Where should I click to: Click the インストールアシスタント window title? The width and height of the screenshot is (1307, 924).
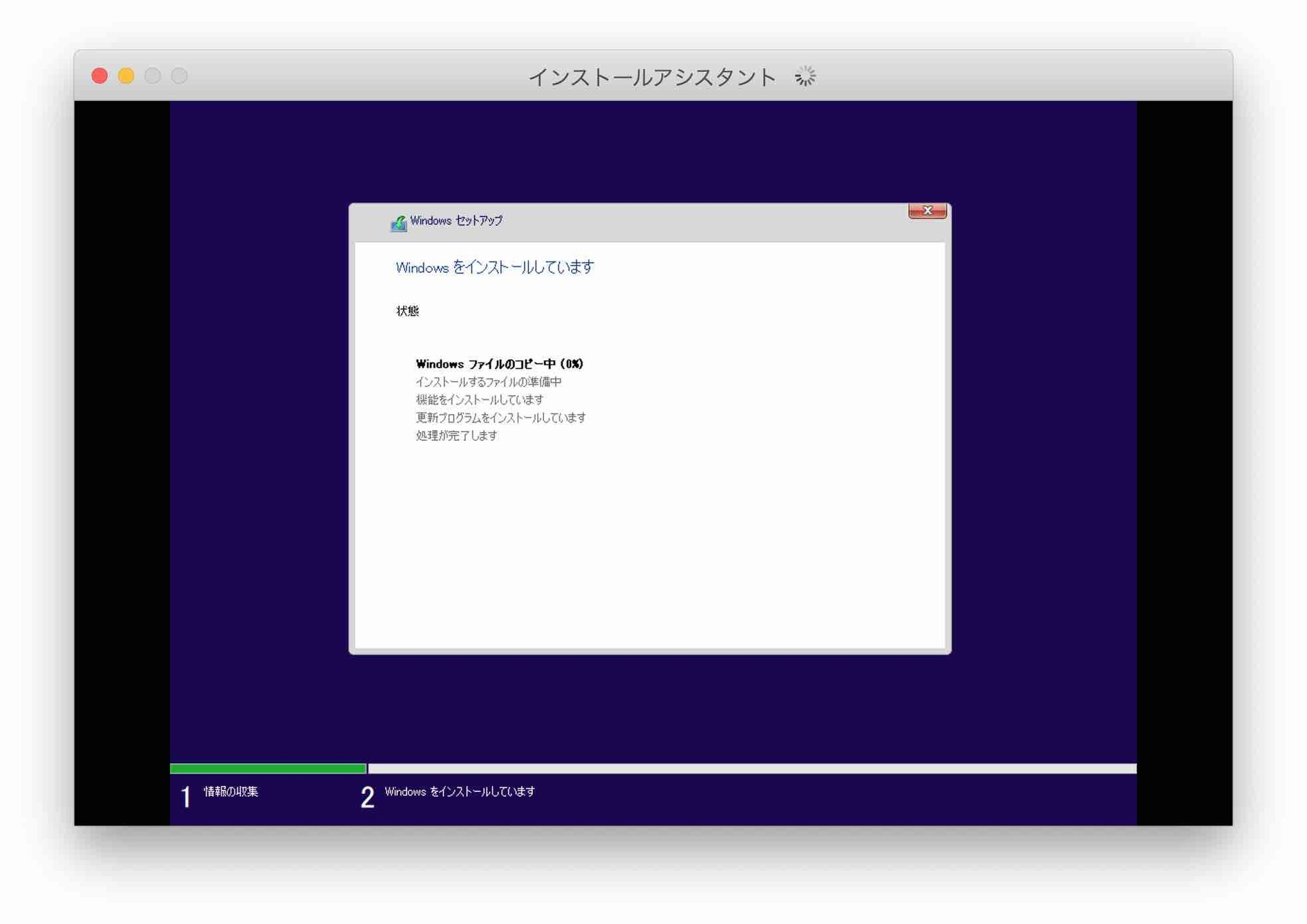coord(652,77)
